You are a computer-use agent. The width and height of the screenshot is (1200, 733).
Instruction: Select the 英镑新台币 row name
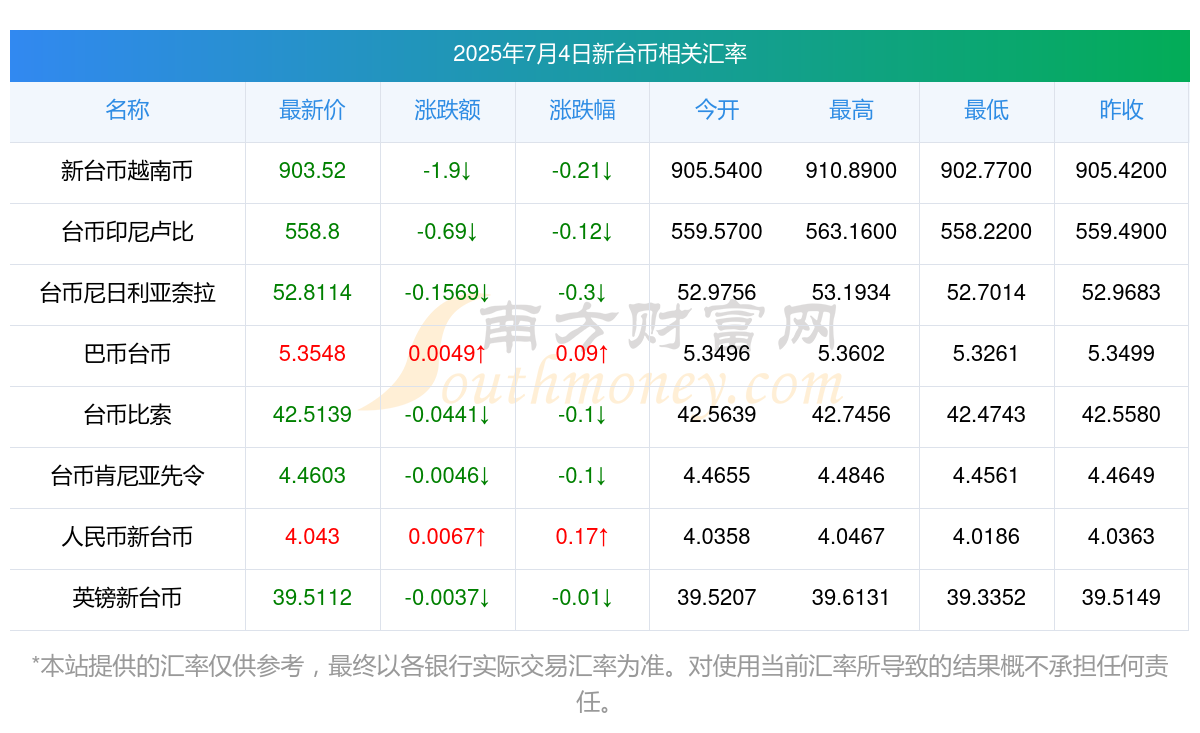click(x=127, y=598)
